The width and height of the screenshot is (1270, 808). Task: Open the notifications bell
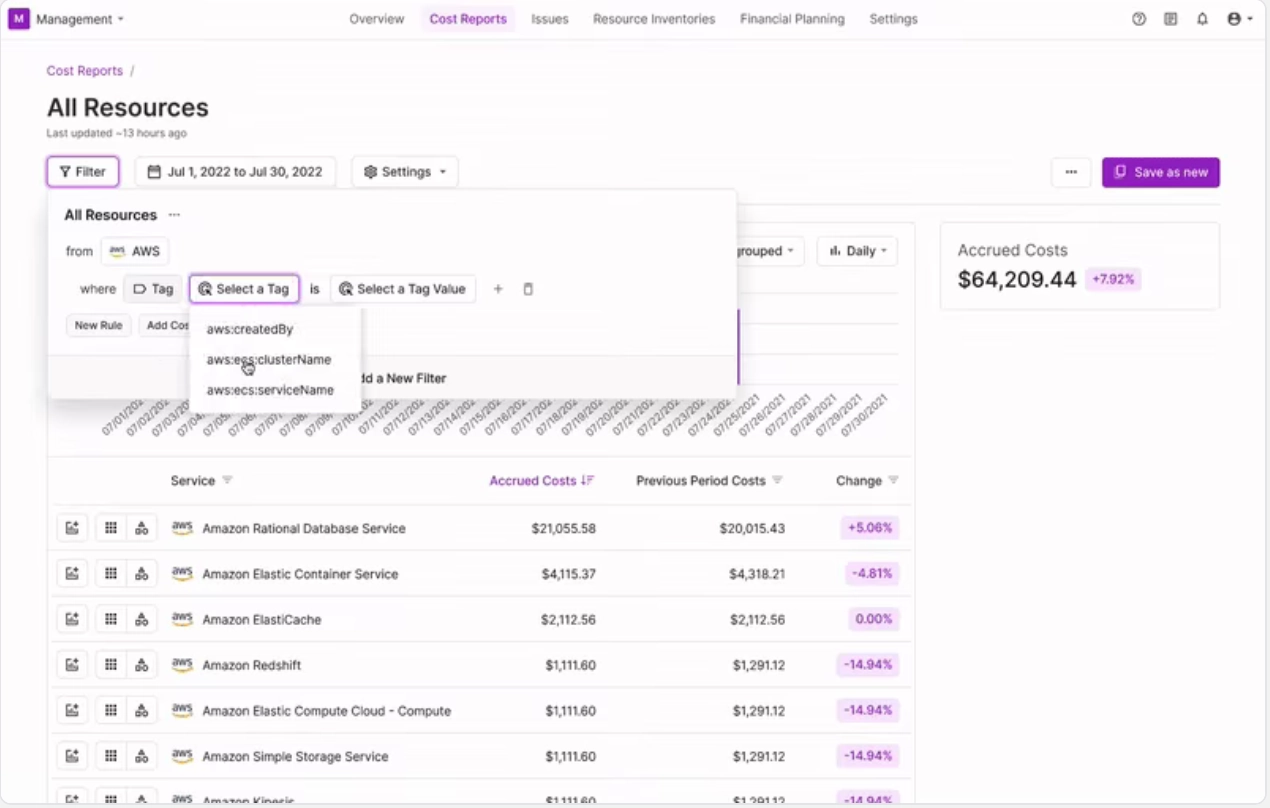coord(1203,19)
